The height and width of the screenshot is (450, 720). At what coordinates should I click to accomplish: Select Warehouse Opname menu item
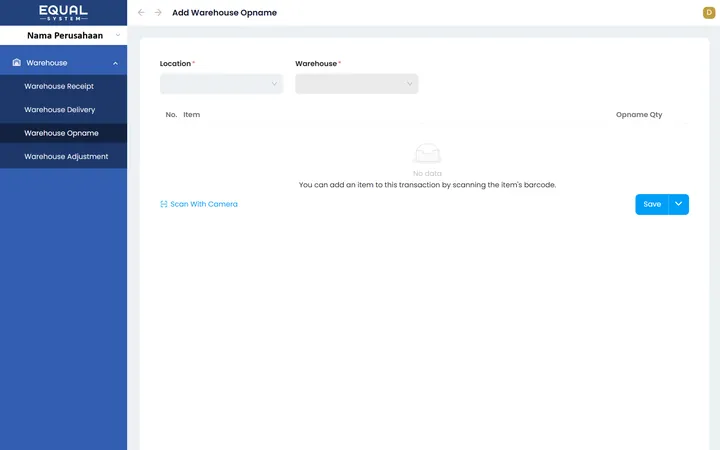click(62, 133)
